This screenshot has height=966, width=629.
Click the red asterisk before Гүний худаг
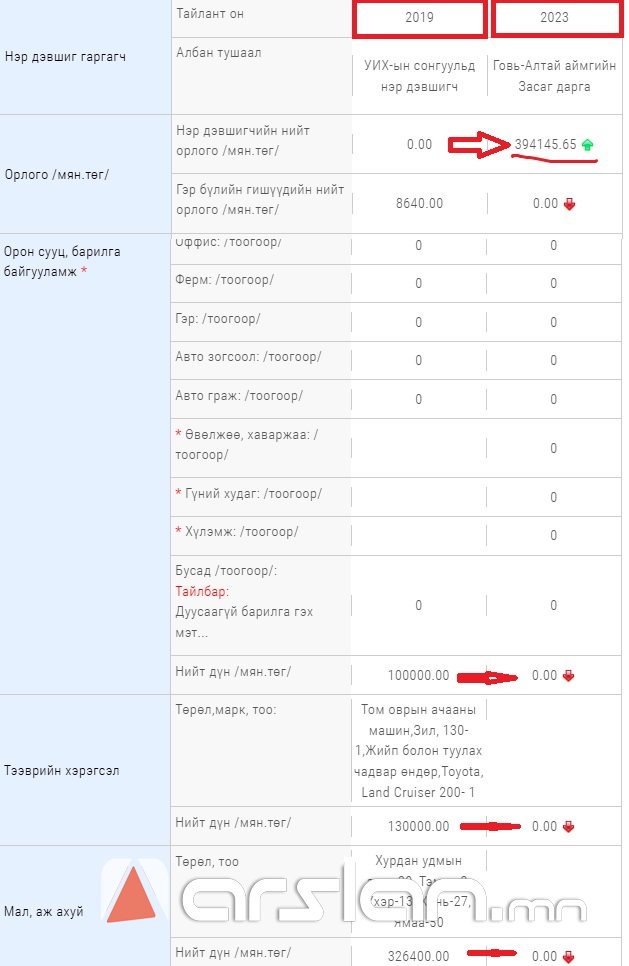pos(179,495)
